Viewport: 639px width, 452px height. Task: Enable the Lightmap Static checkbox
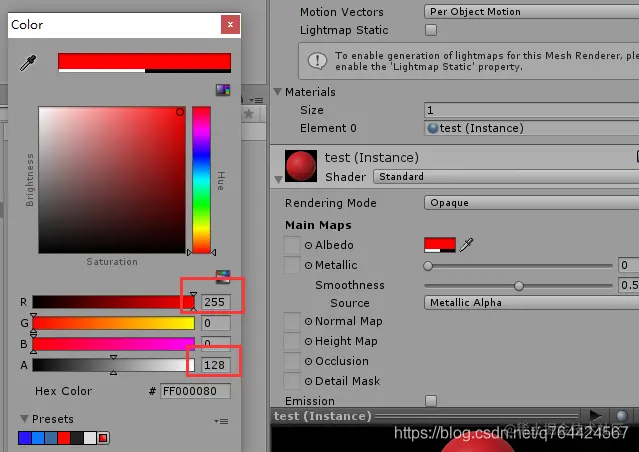coord(431,30)
